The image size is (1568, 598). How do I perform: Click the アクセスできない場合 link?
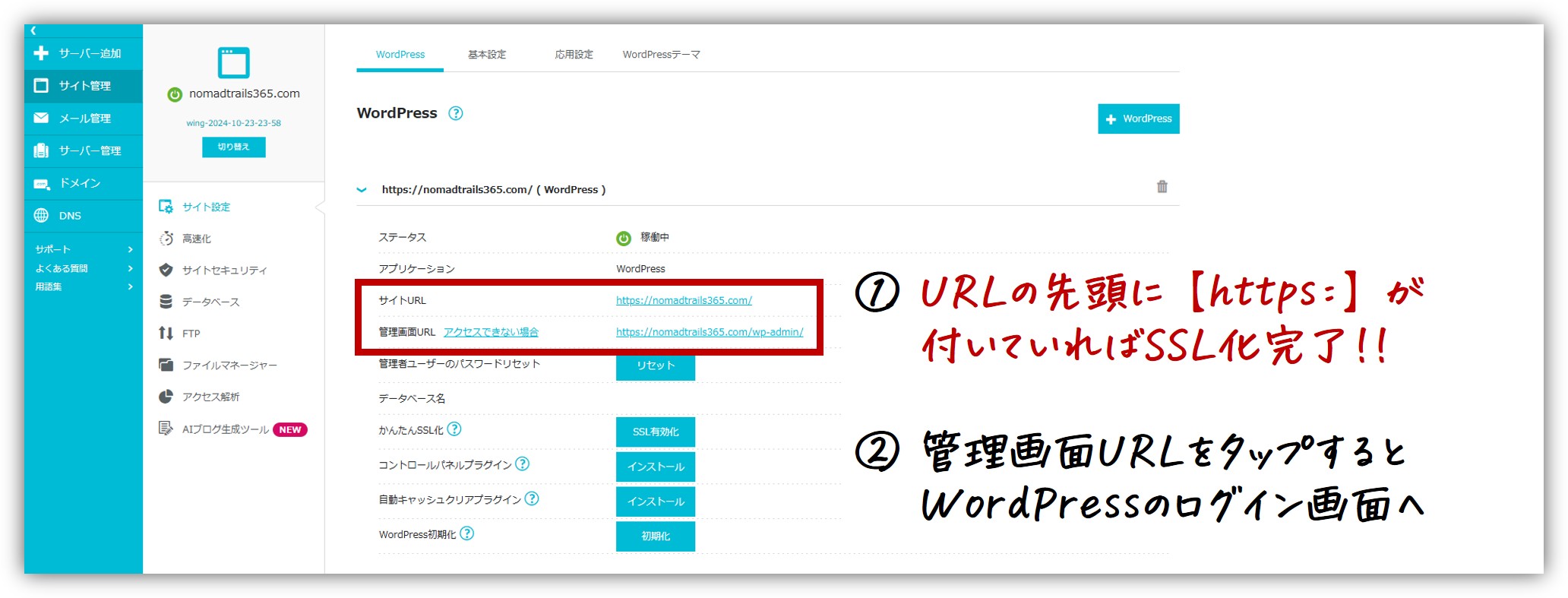[491, 332]
